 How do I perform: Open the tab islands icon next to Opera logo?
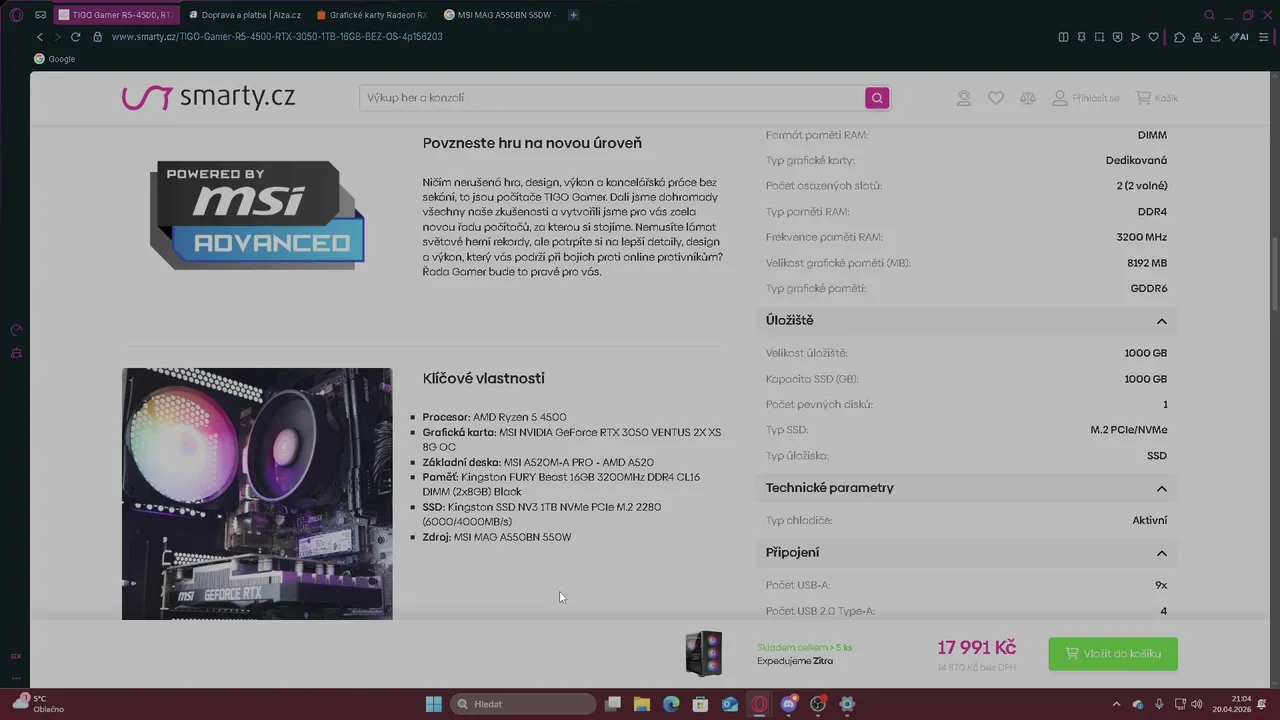40,15
